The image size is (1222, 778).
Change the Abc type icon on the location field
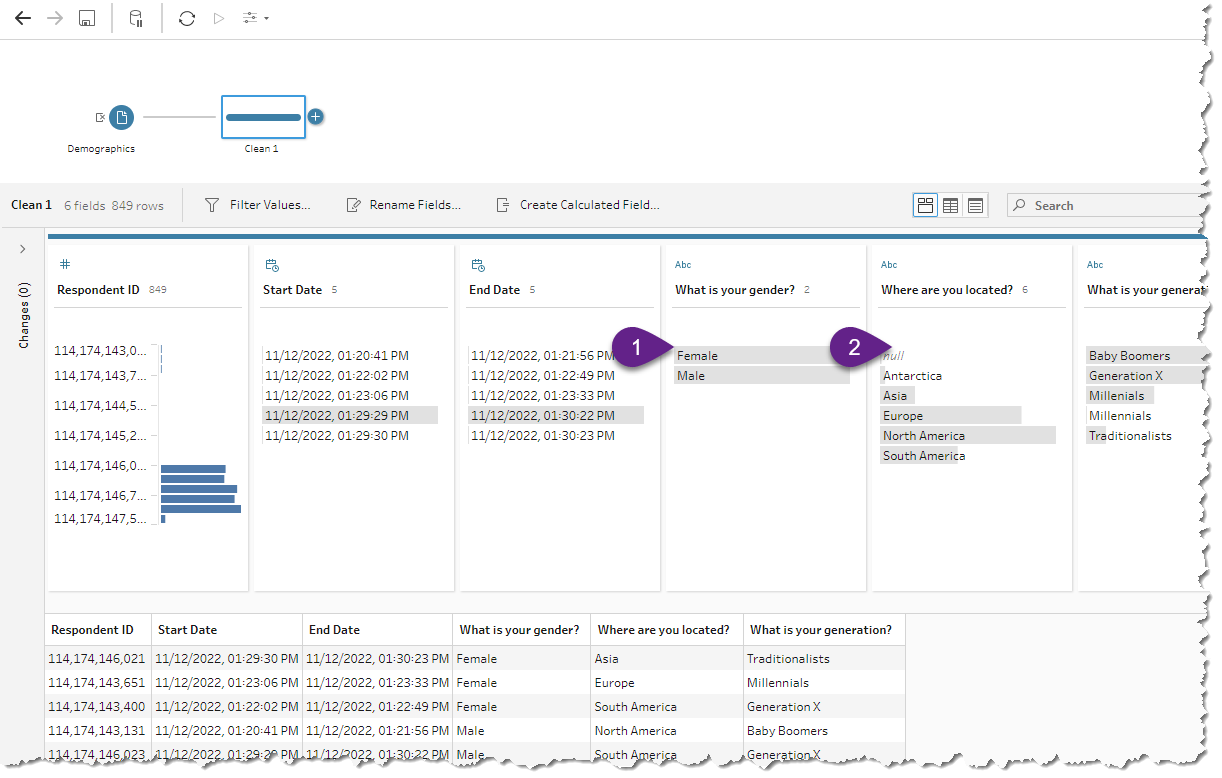pos(889,265)
